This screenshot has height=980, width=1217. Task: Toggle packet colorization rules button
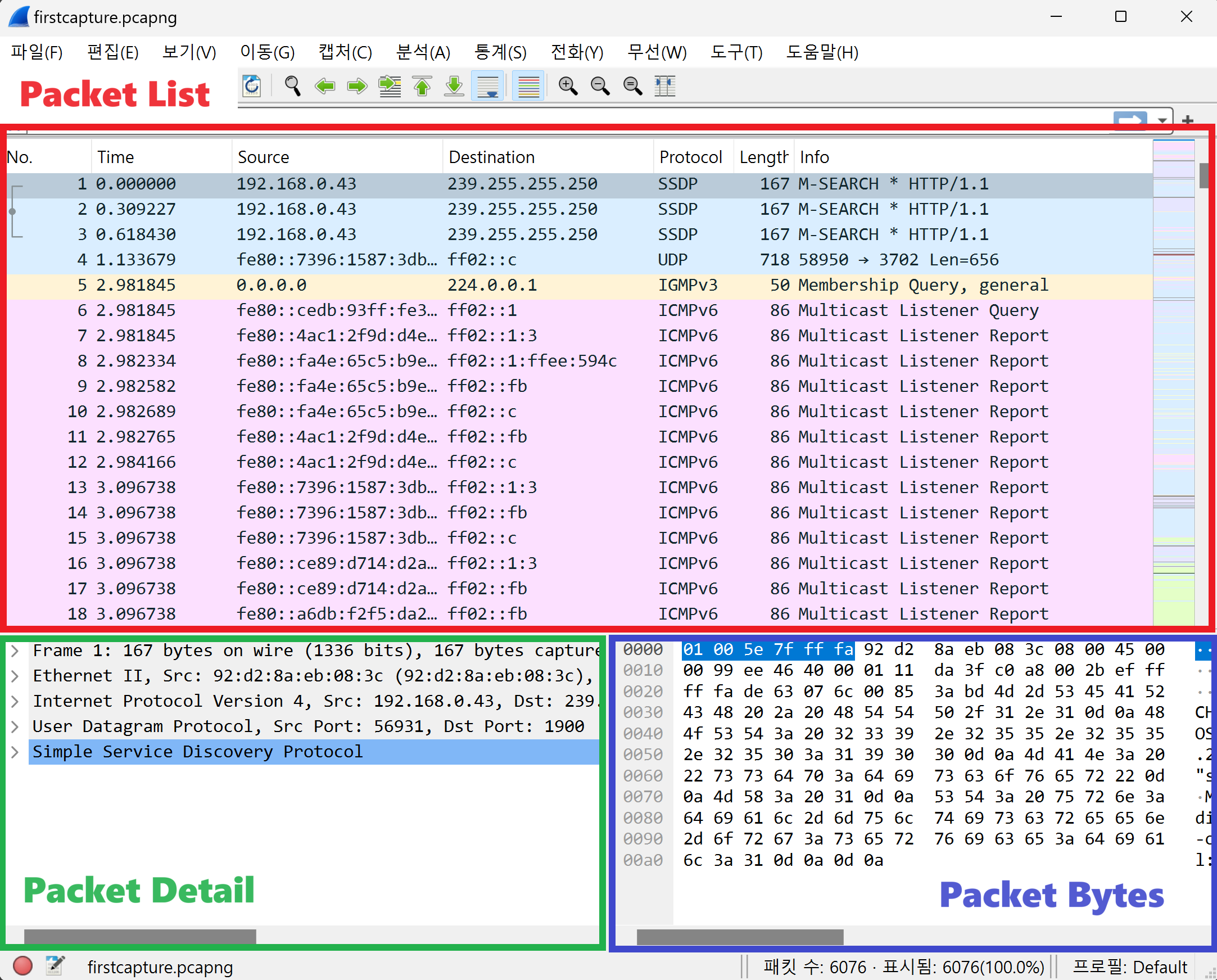coord(528,87)
